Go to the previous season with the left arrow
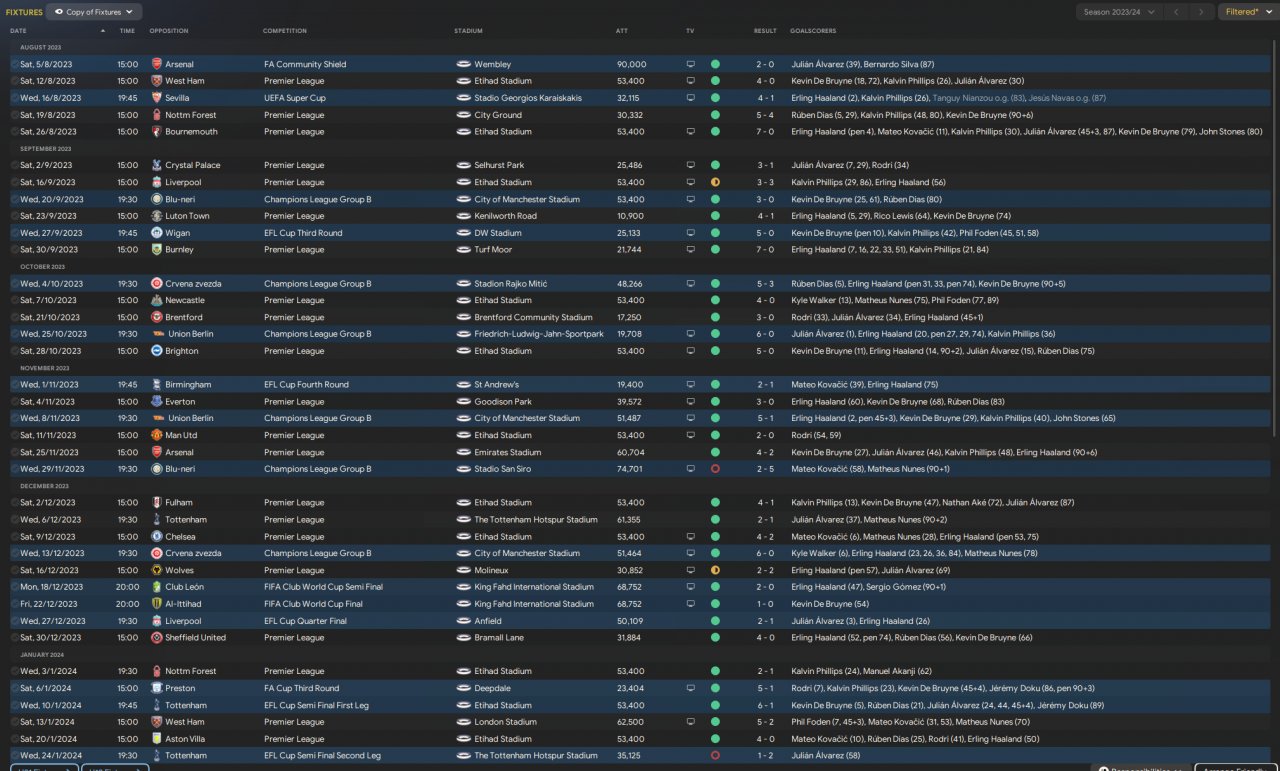 coord(1176,12)
